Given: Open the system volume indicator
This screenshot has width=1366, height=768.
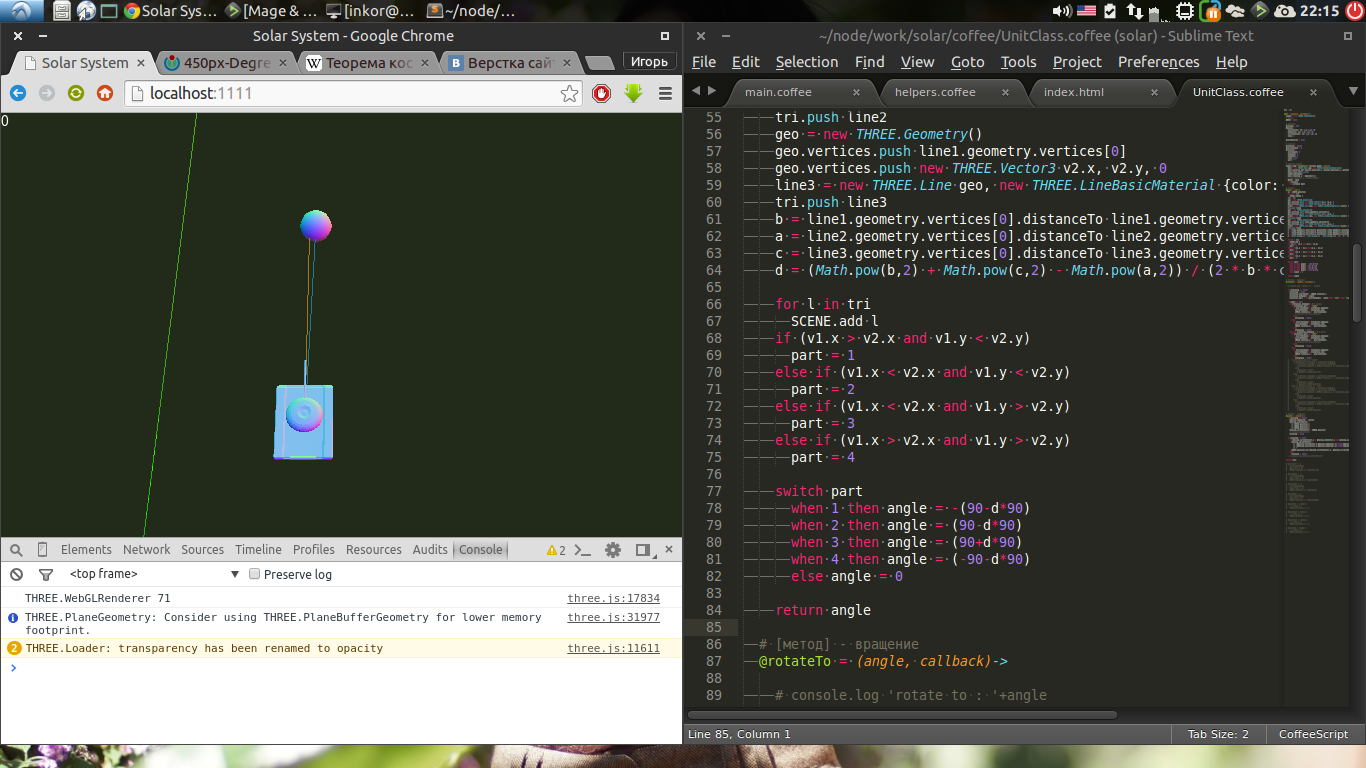Looking at the screenshot, I should click(1062, 11).
